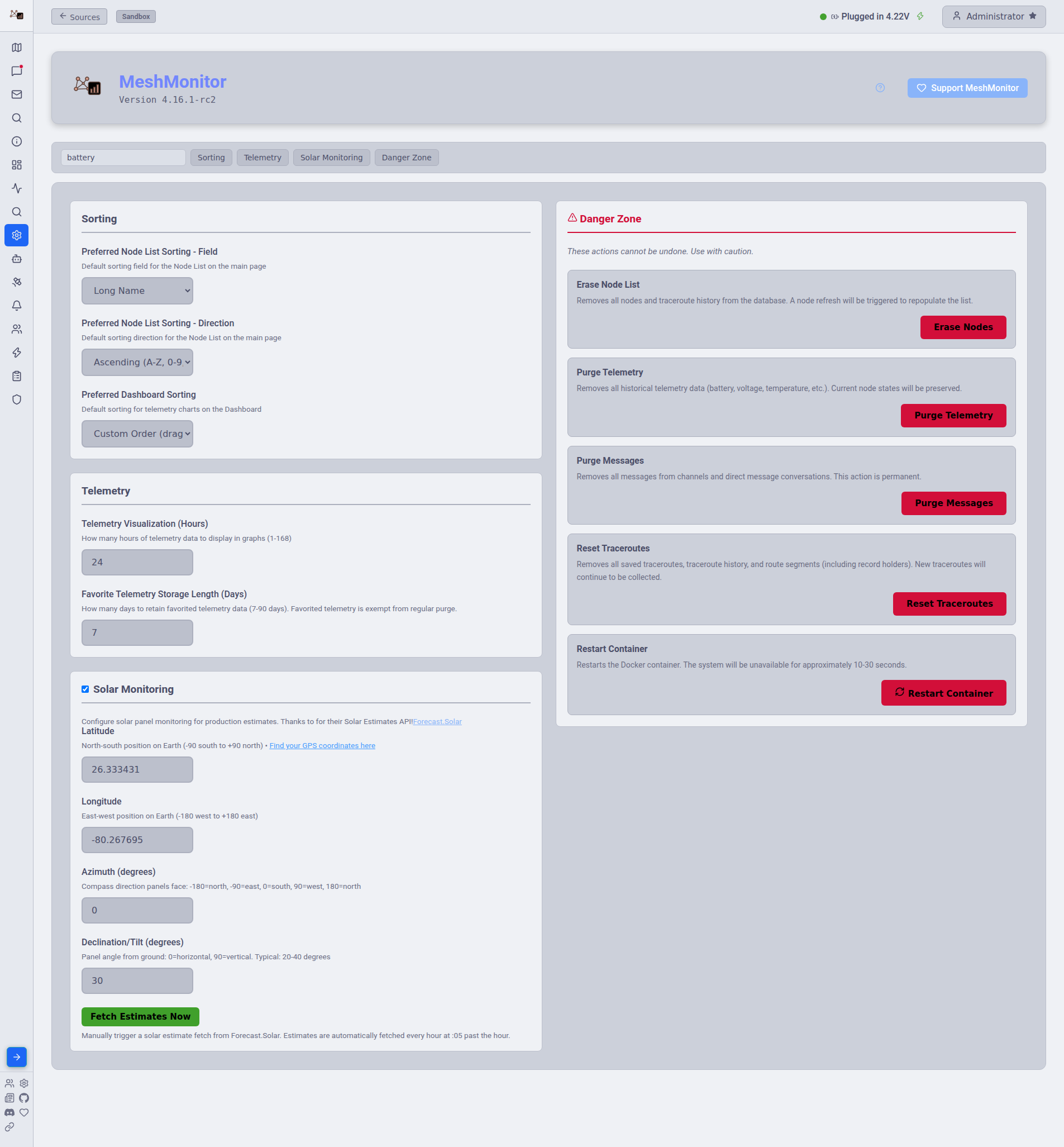Open the clipboard icon in the sidebar
The height and width of the screenshot is (1147, 1064).
[x=17, y=376]
